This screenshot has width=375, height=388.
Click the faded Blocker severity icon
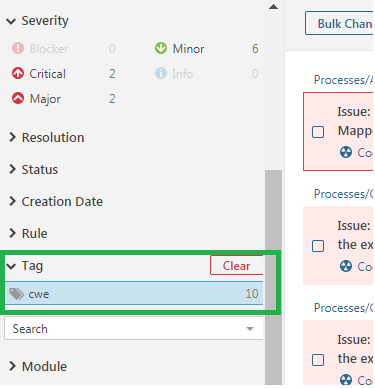(18, 48)
